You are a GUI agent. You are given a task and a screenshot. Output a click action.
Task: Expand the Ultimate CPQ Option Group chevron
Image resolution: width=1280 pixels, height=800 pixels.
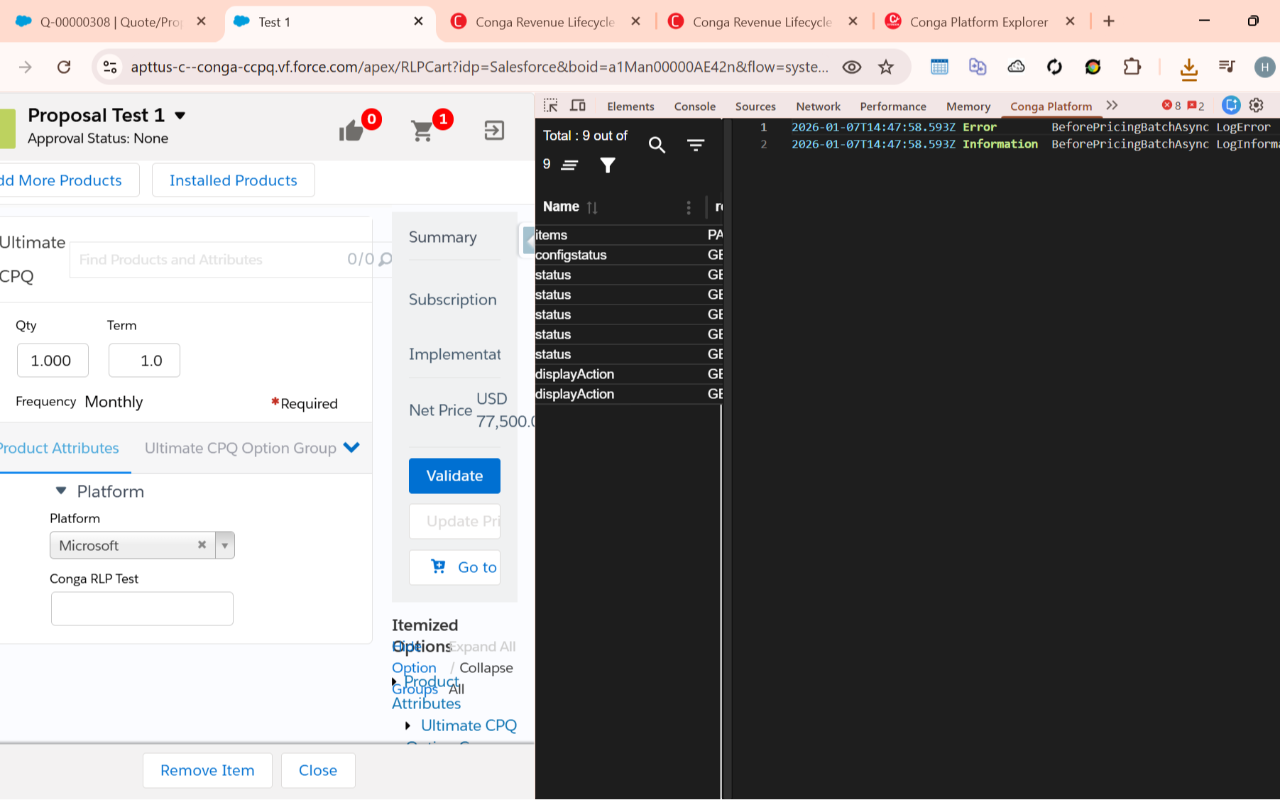350,447
